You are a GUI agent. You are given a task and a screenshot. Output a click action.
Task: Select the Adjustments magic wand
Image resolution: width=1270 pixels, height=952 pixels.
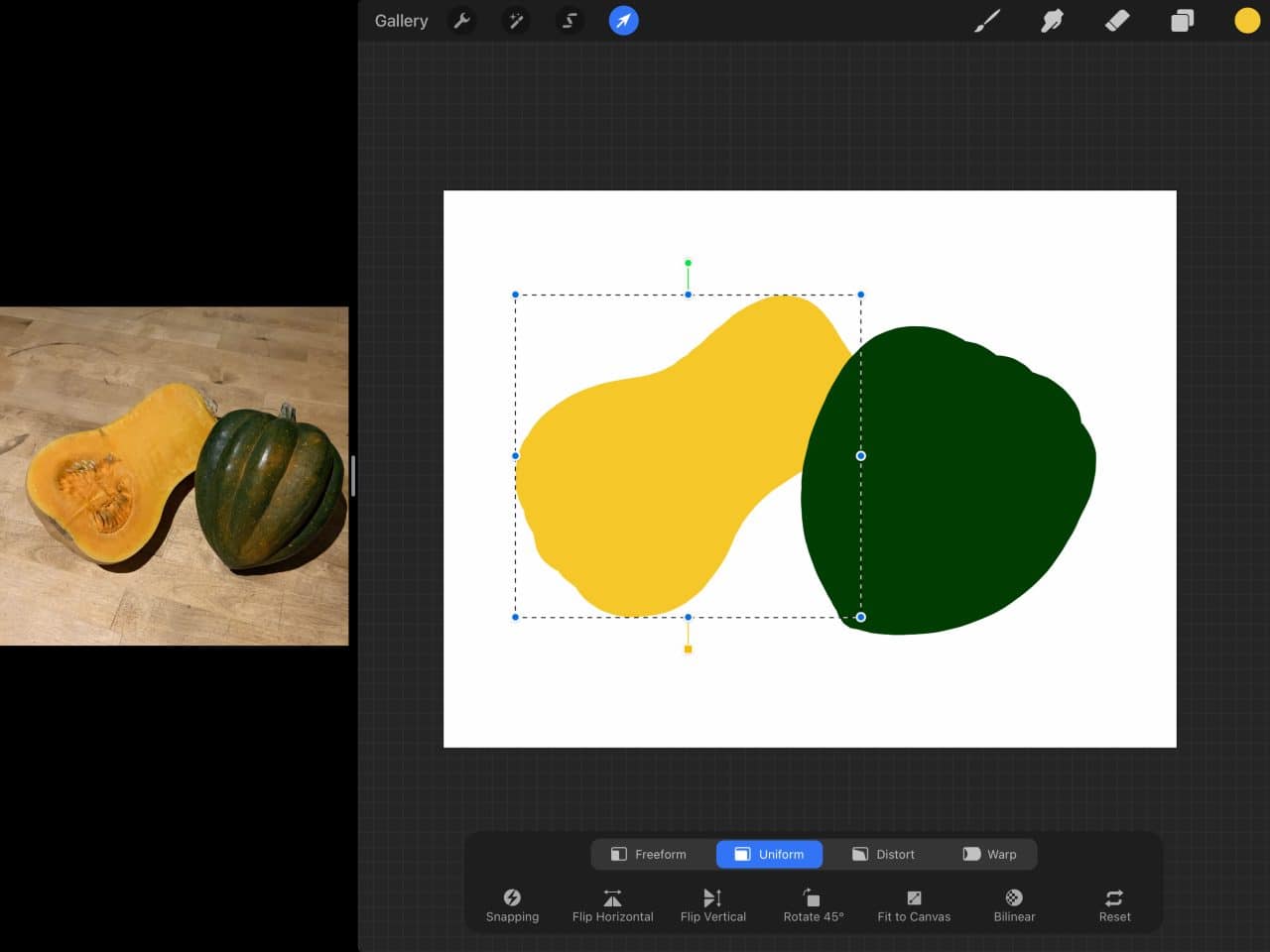[x=515, y=20]
